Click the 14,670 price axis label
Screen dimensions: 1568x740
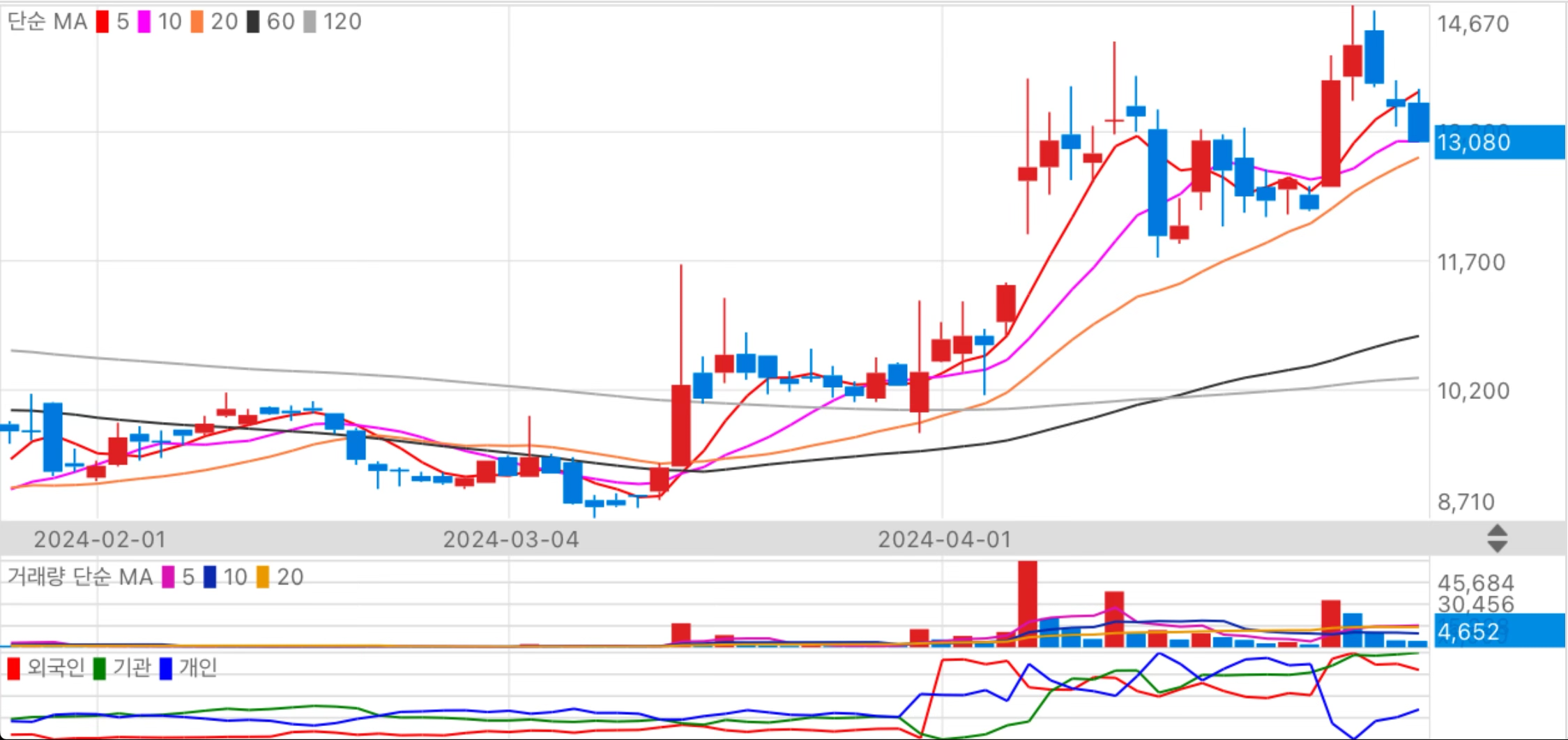1473,24
